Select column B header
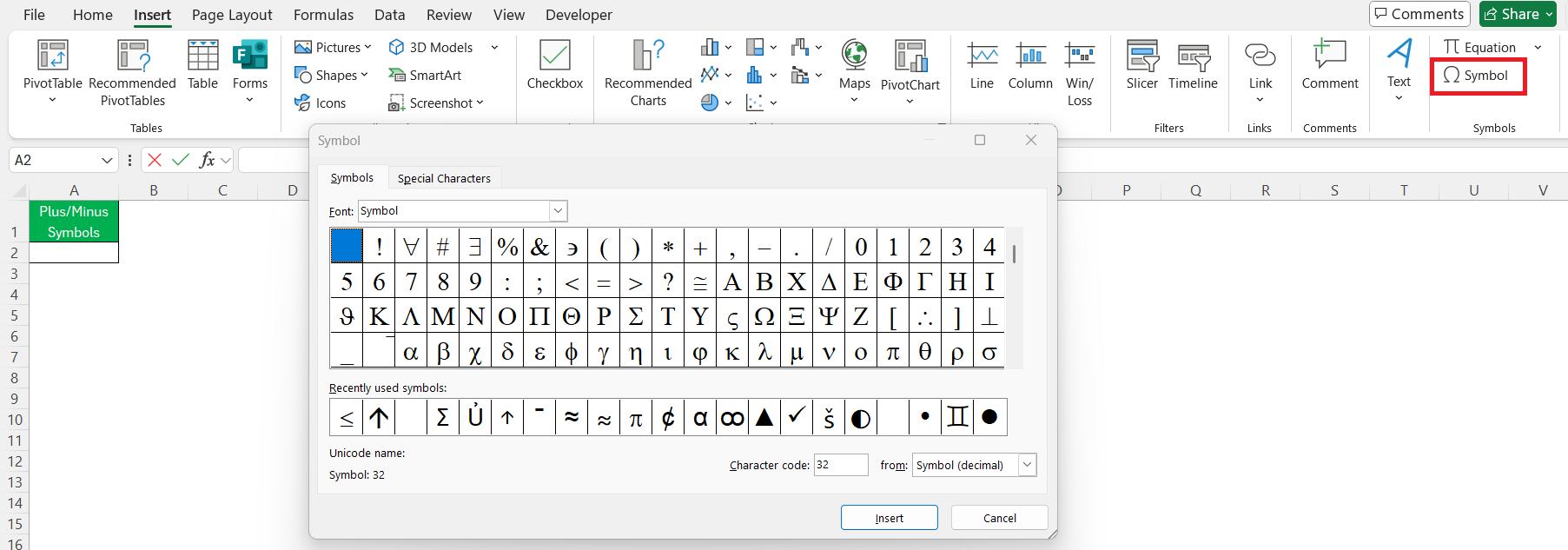The image size is (1568, 550). pyautogui.click(x=154, y=190)
